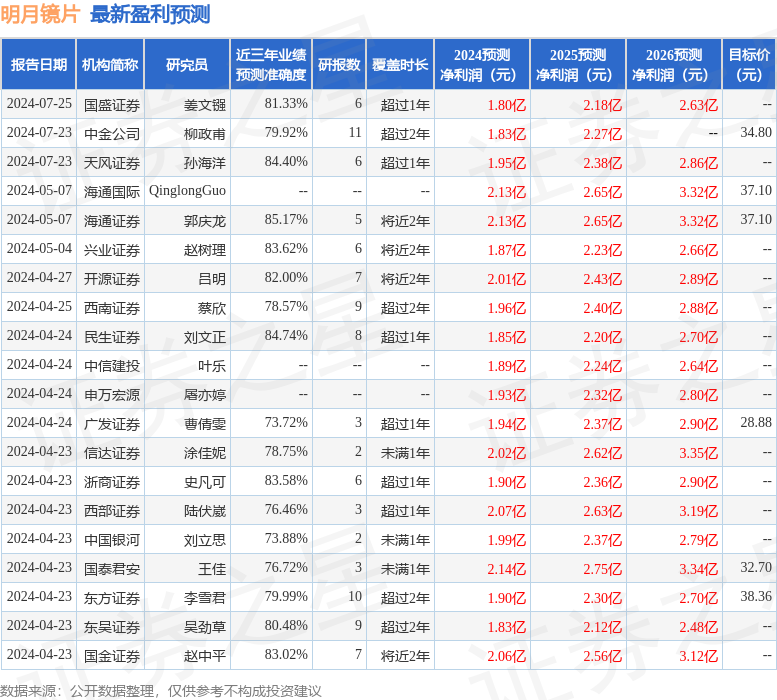Click researcher name 姜文镪
Image resolution: width=777 pixels, height=700 pixels.
[205, 105]
